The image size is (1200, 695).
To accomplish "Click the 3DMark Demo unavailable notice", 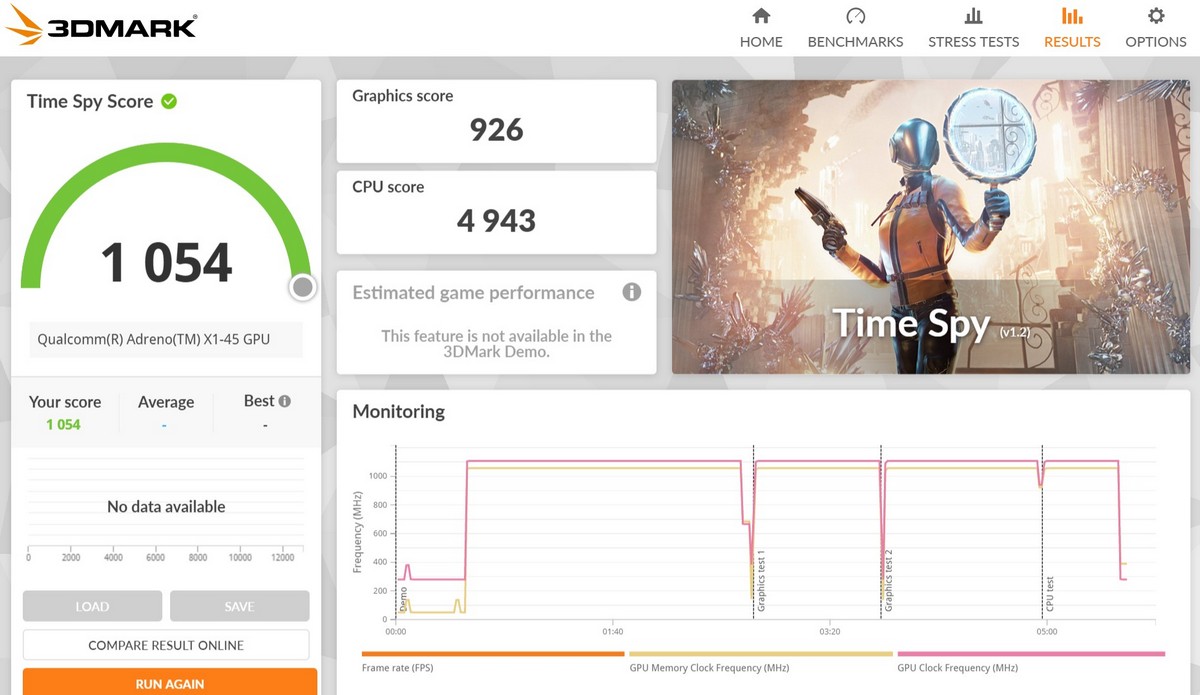I will click(x=496, y=344).
